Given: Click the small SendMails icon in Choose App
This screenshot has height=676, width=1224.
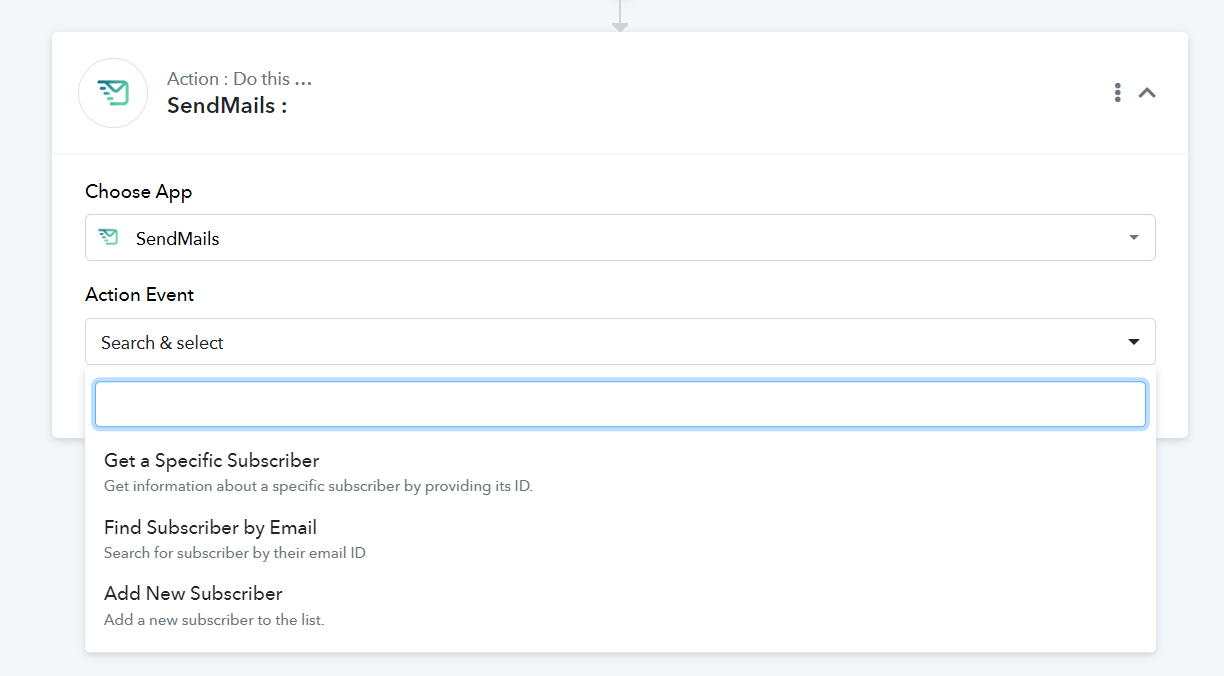Looking at the screenshot, I should point(109,238).
